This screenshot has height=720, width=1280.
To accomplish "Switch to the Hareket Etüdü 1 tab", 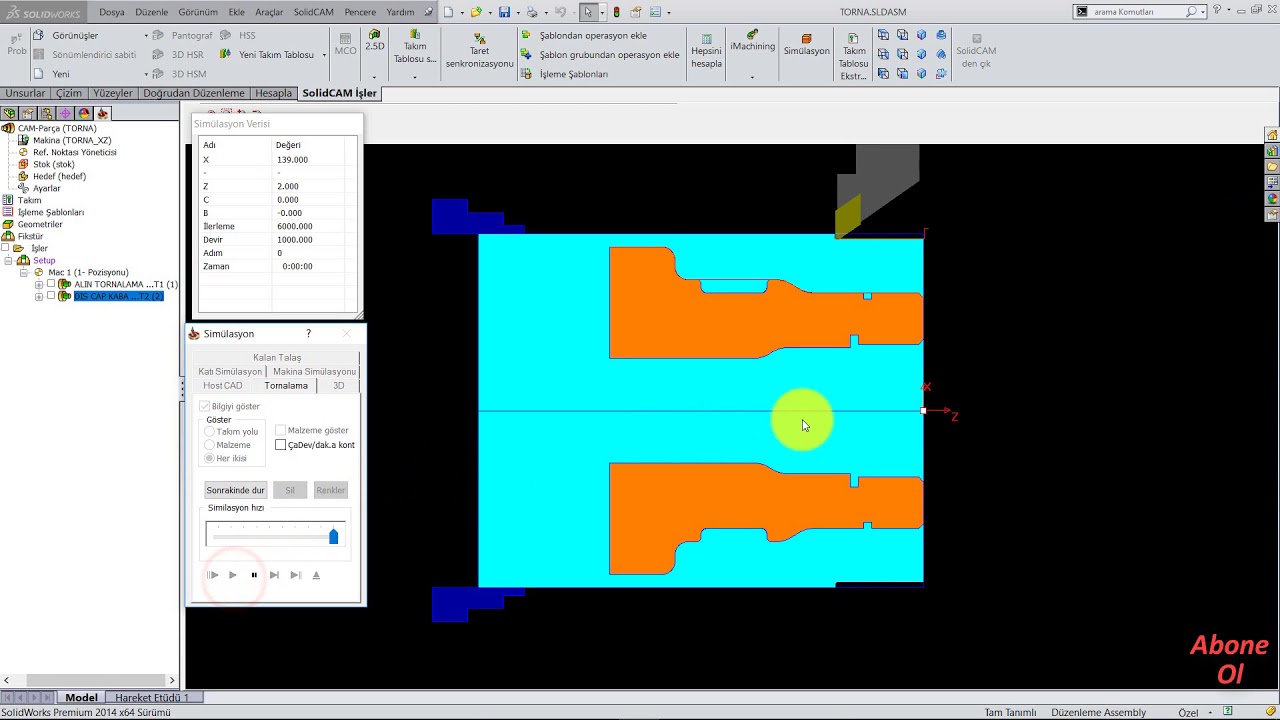I will (x=152, y=697).
